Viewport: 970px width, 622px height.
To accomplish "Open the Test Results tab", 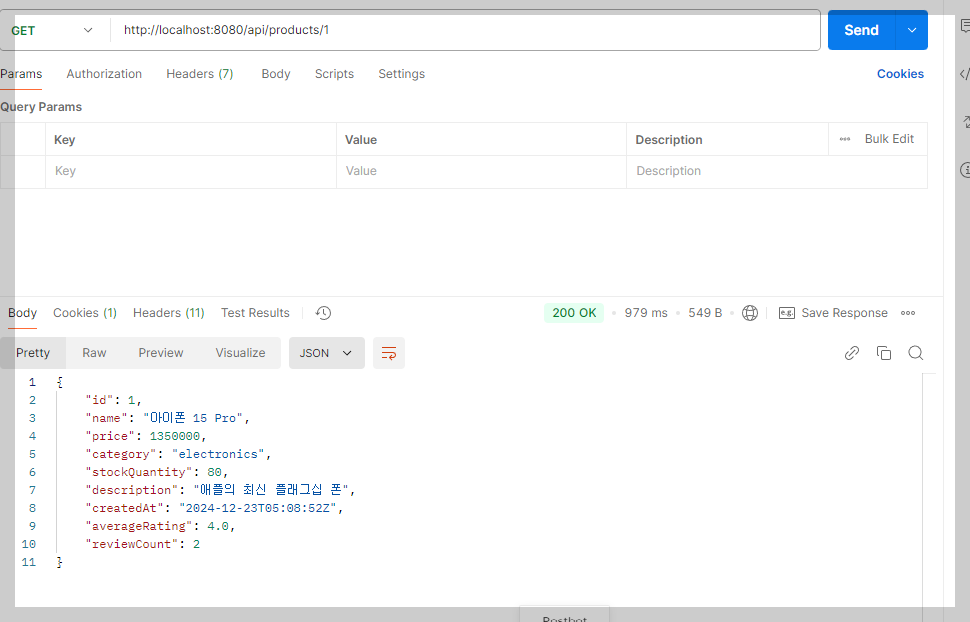I will [255, 313].
